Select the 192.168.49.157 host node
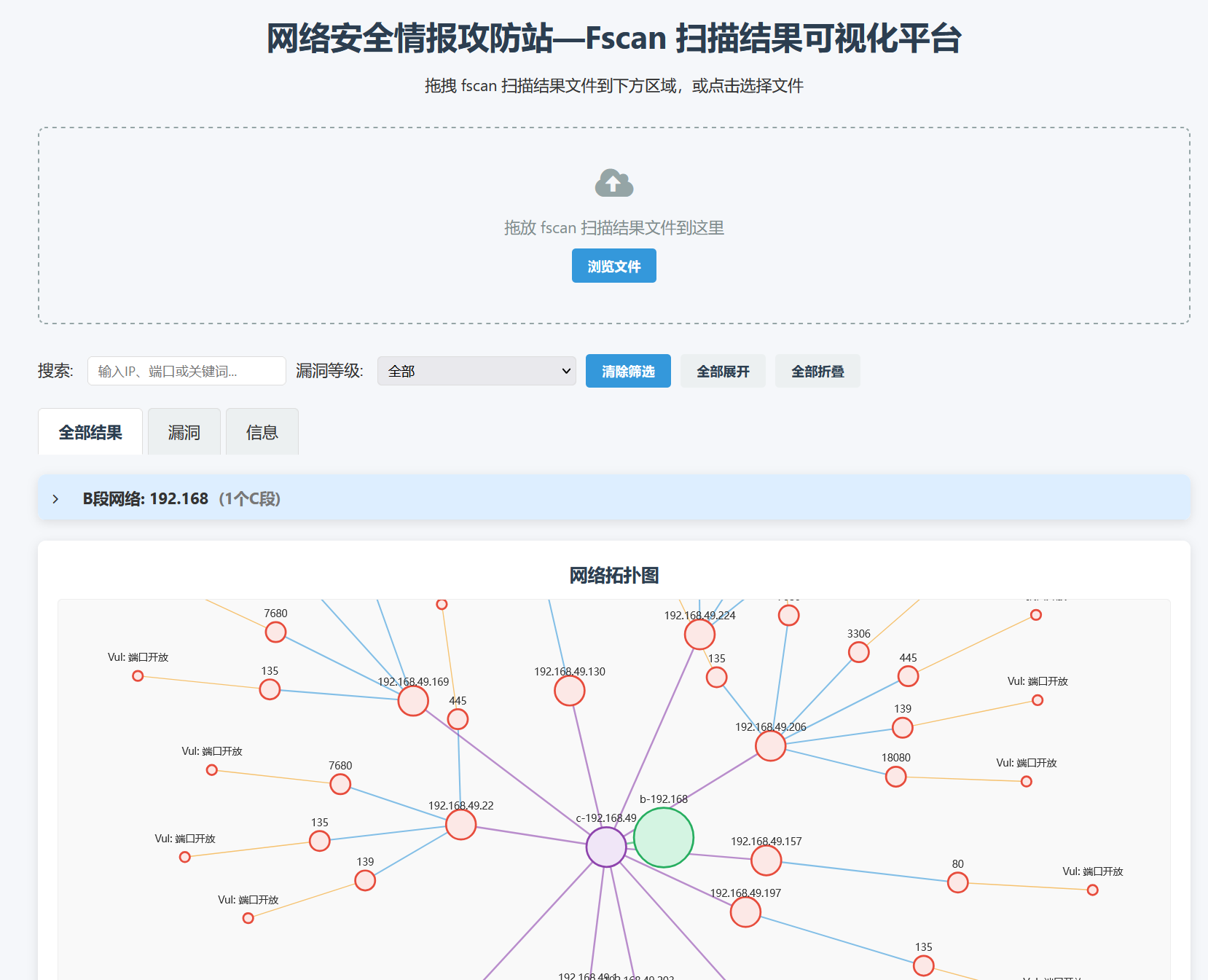Viewport: 1208px width, 980px height. (x=766, y=861)
